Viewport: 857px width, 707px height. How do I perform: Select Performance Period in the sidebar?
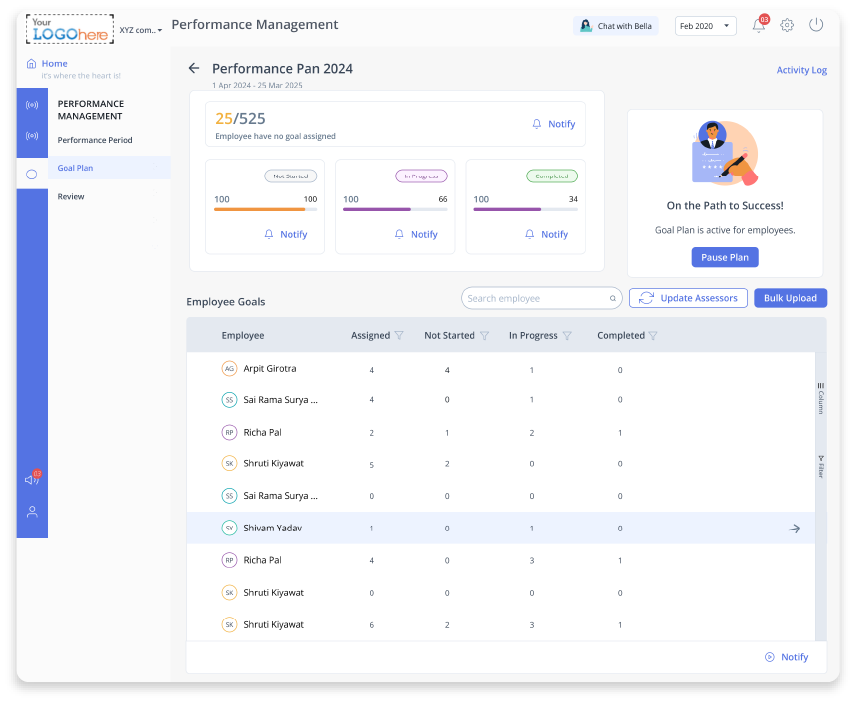tap(95, 140)
